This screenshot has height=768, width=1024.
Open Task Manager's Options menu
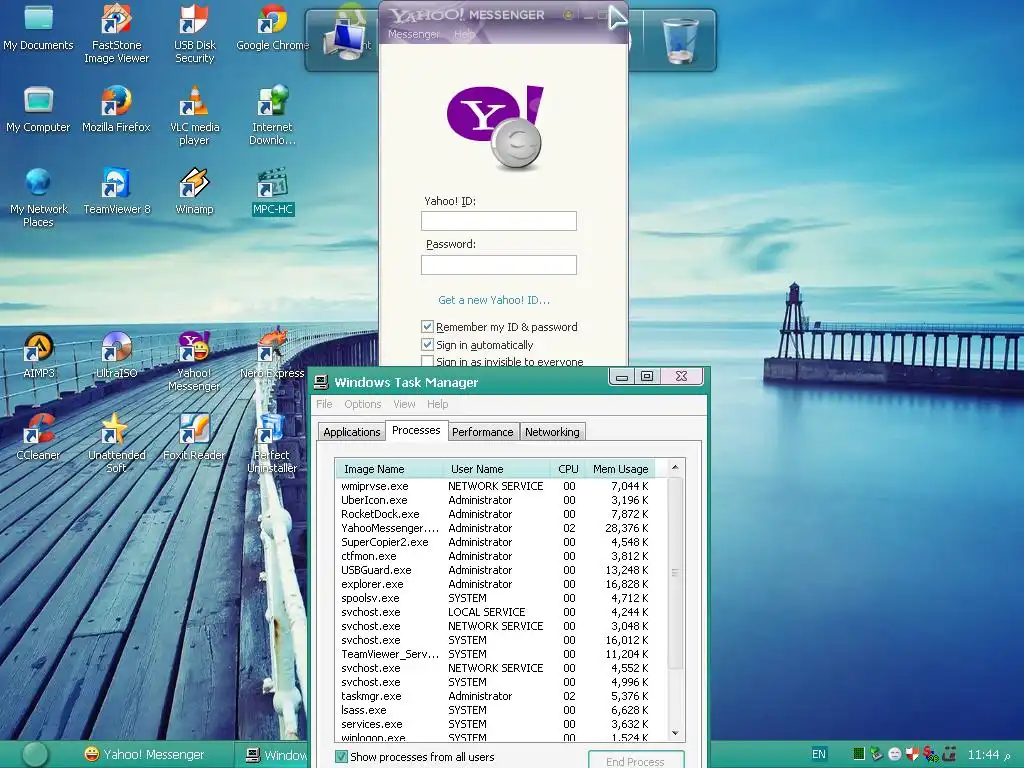point(362,404)
